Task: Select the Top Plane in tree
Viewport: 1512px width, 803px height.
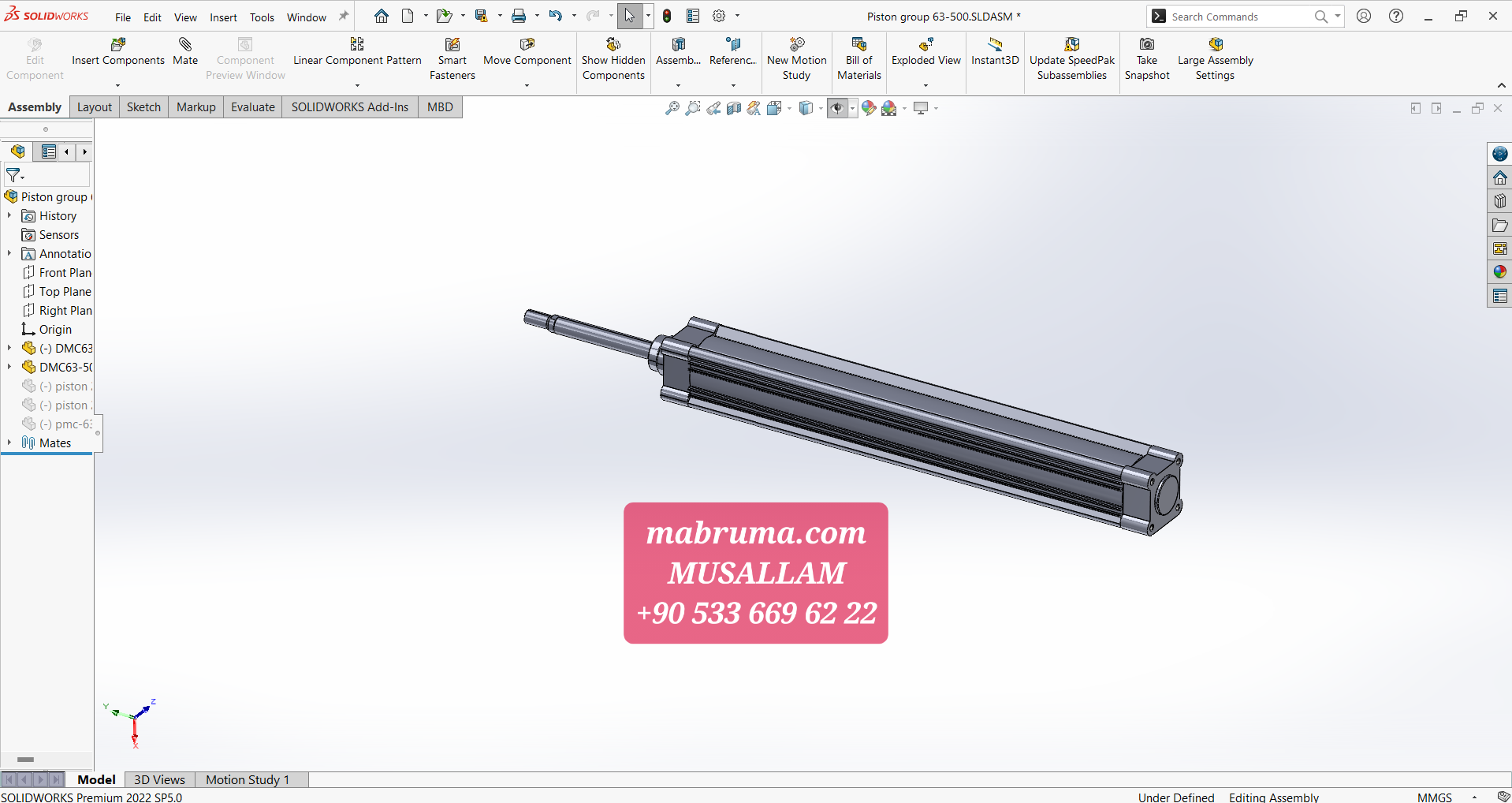Action: [x=57, y=291]
